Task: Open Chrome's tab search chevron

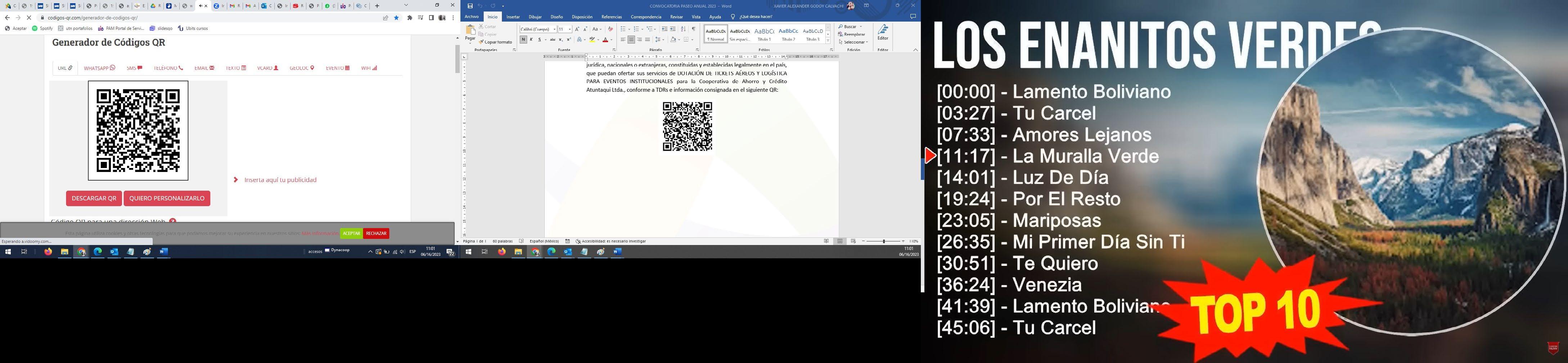Action: 406,5
